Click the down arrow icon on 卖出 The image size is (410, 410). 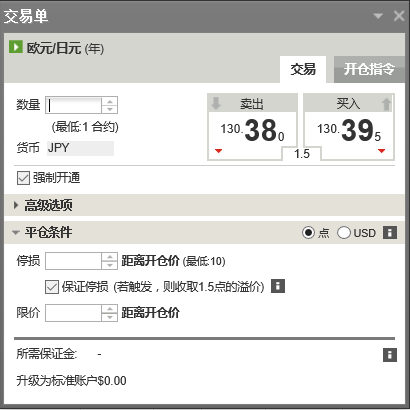[x=216, y=103]
